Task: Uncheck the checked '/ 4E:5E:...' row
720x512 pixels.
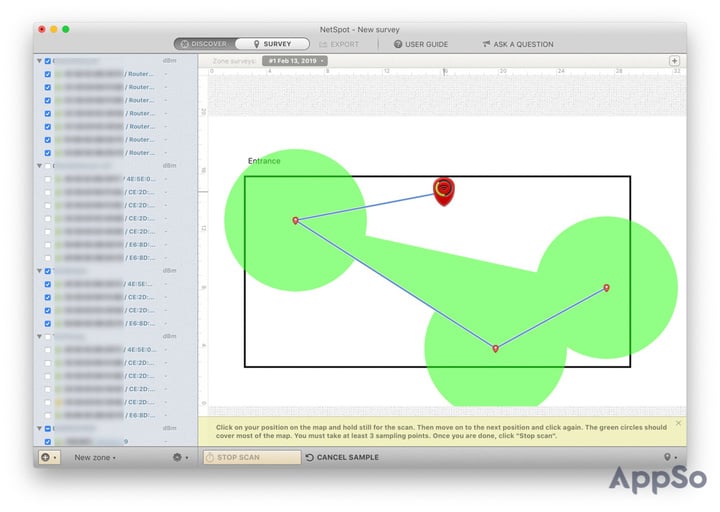Action: pyautogui.click(x=48, y=284)
